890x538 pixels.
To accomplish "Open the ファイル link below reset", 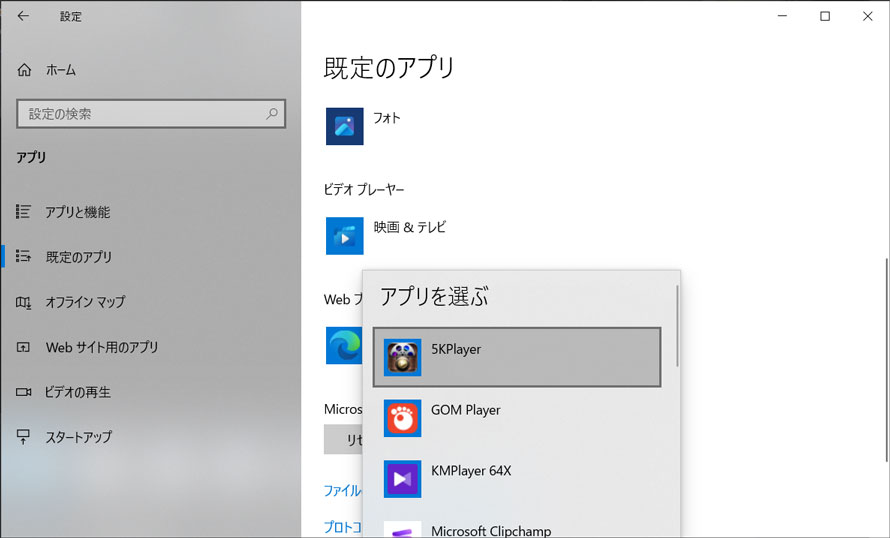I will click(342, 490).
